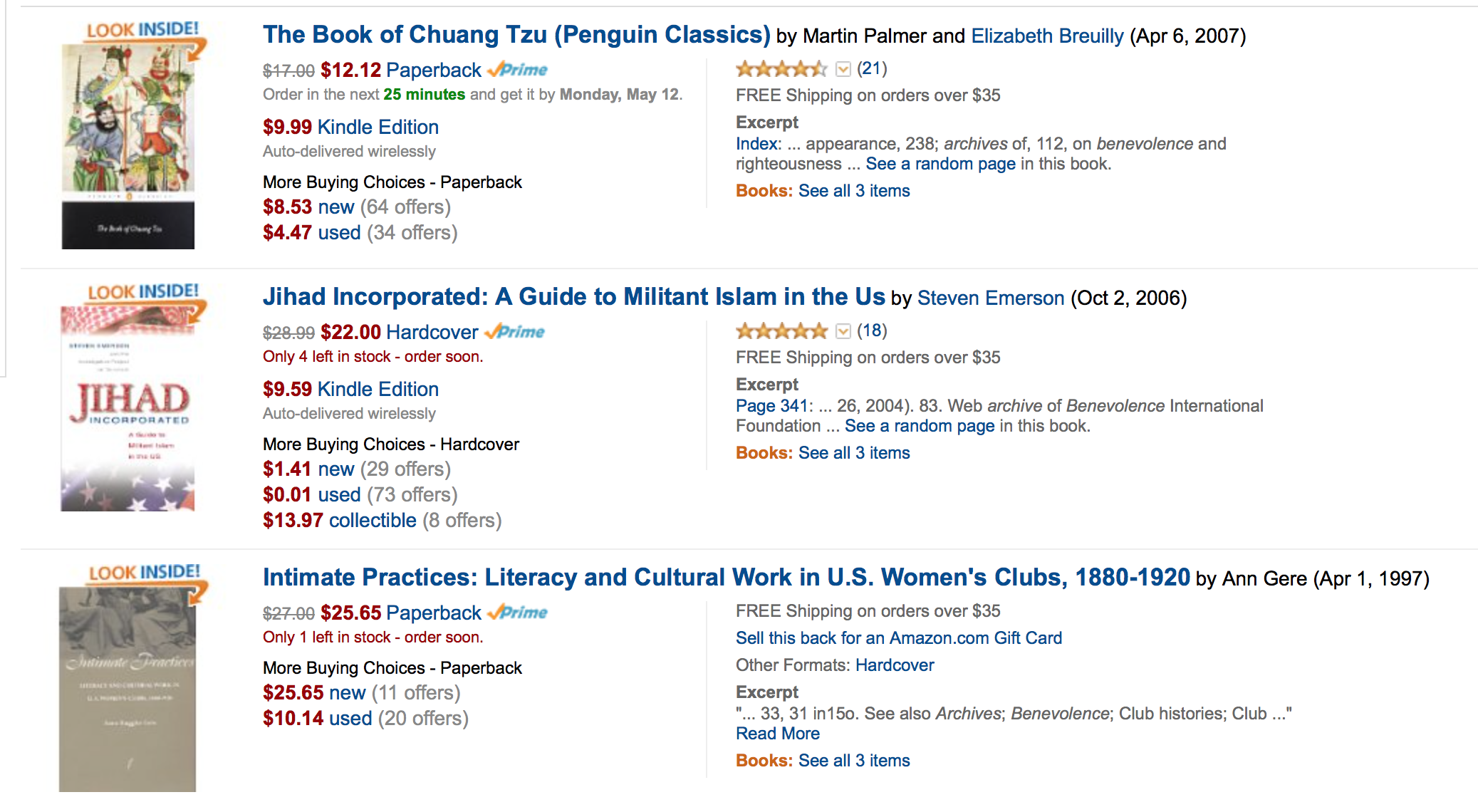The image size is (1478, 812).
Task: Expand rating breakdown arrow next to (18)
Action: [843, 331]
